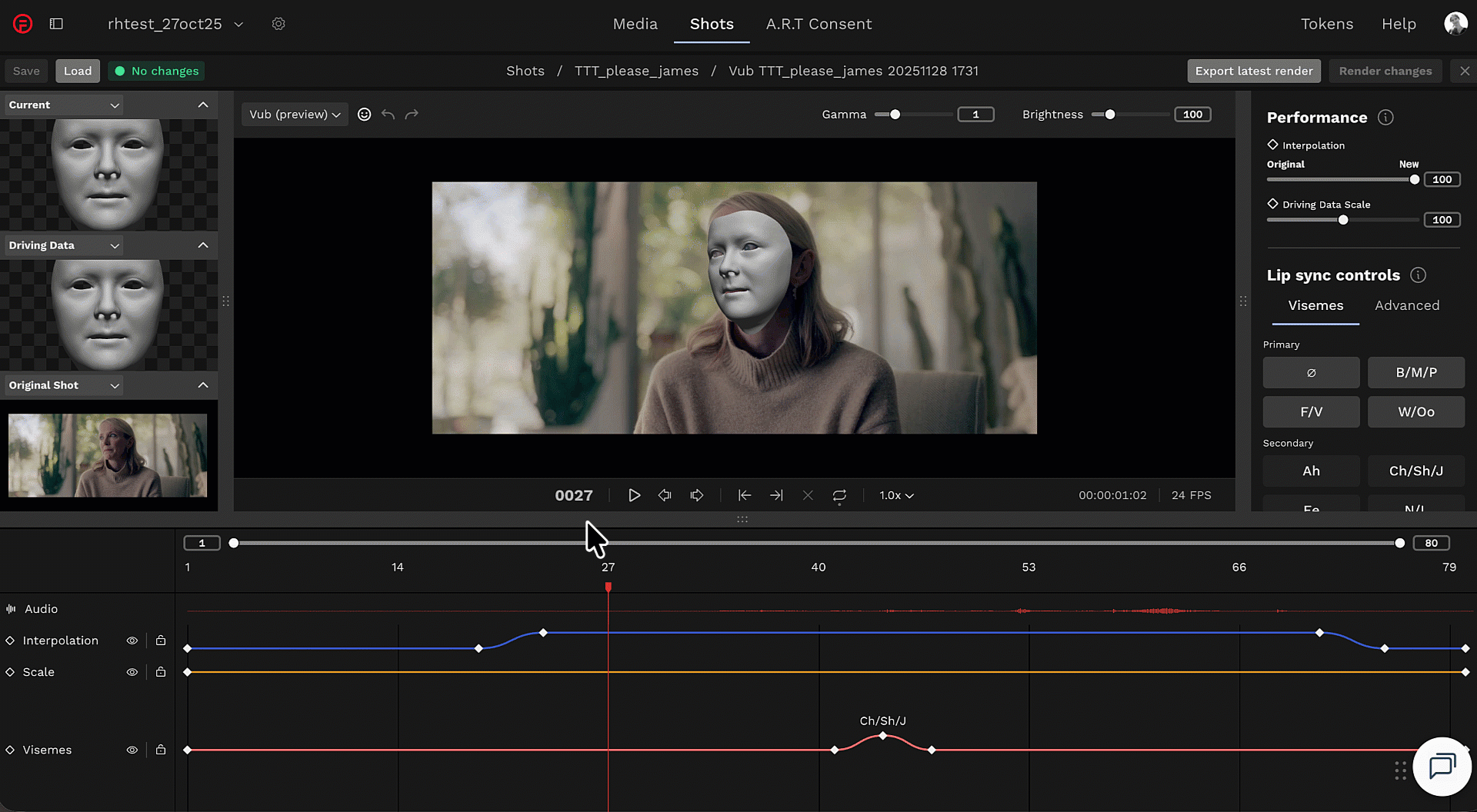This screenshot has width=1477, height=812.
Task: Switch to the Shots tab
Action: pos(712,24)
